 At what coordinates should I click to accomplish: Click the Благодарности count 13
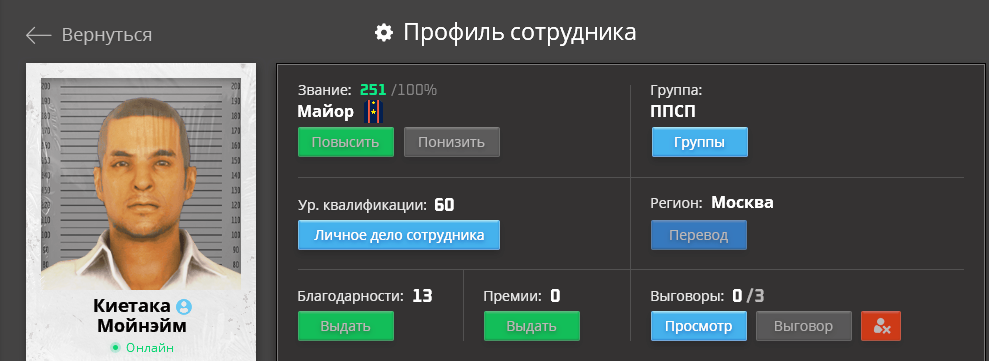click(422, 295)
